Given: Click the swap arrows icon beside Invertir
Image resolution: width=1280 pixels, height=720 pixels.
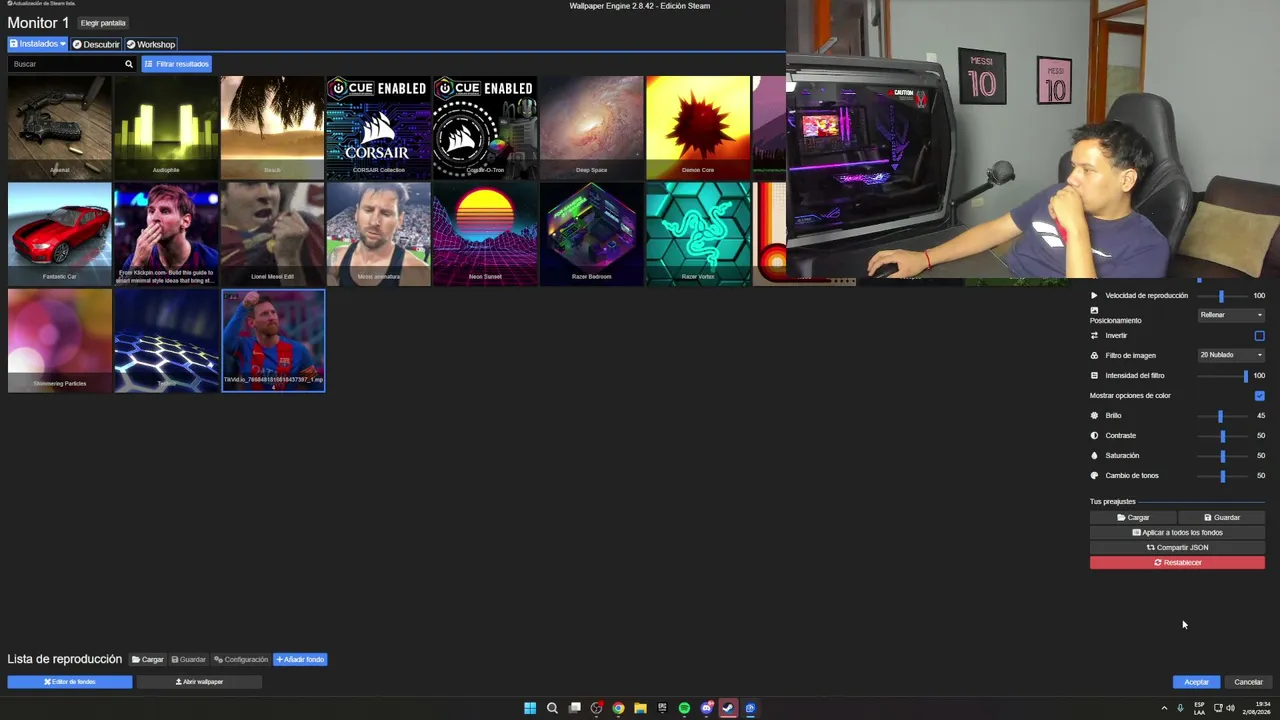Looking at the screenshot, I should [x=1094, y=336].
